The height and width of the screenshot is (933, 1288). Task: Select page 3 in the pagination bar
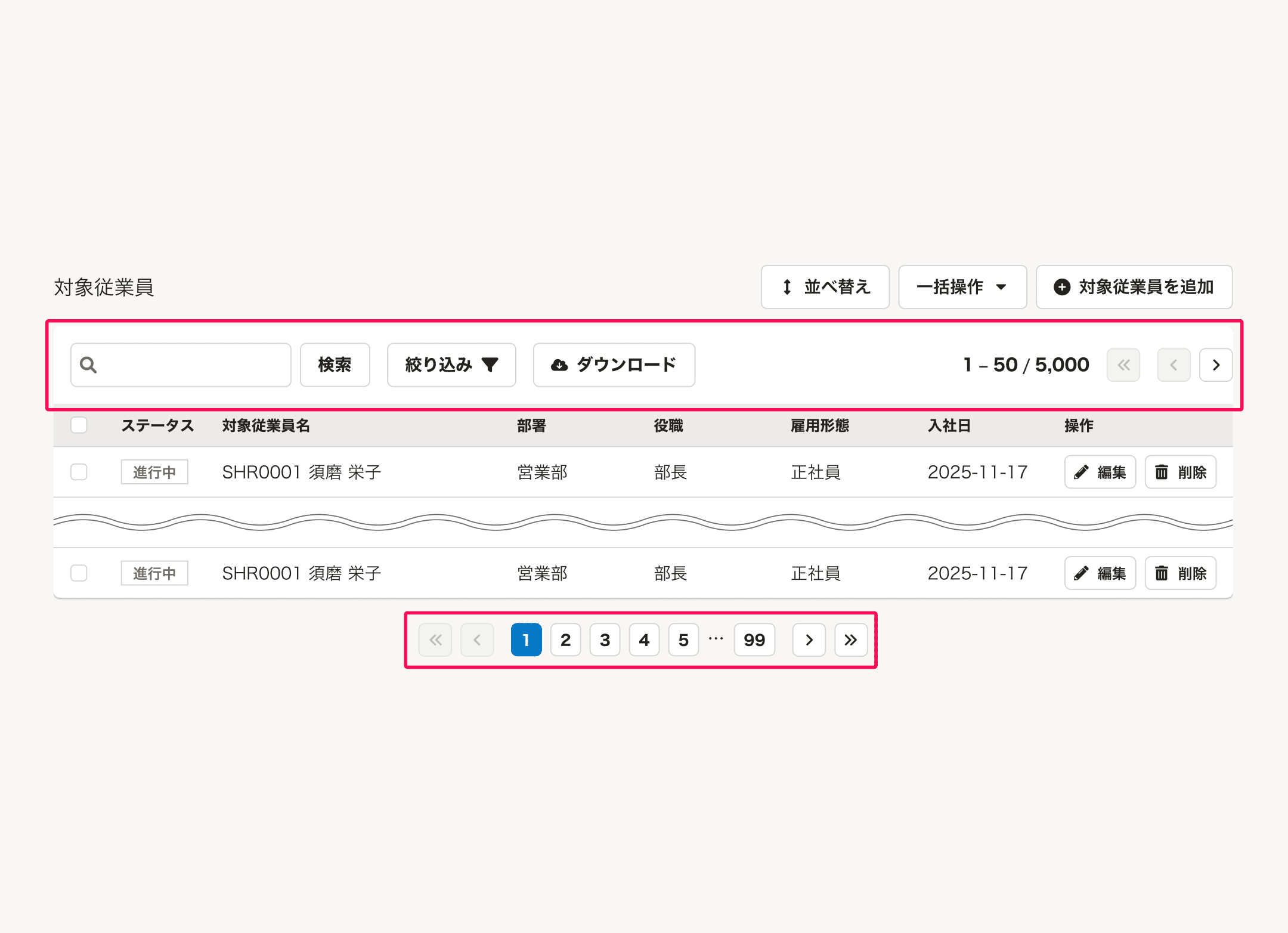(x=605, y=639)
